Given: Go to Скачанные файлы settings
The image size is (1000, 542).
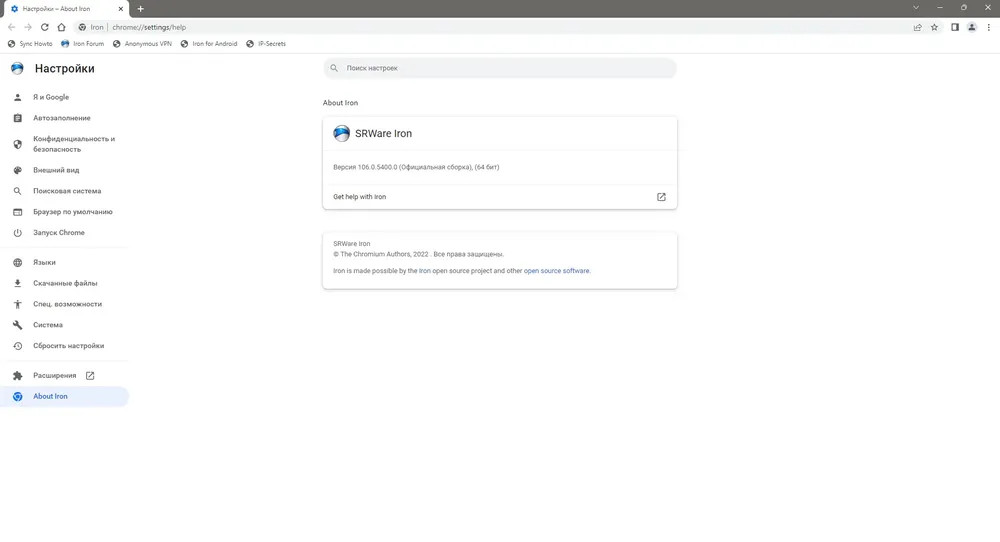Looking at the screenshot, I should (64, 283).
